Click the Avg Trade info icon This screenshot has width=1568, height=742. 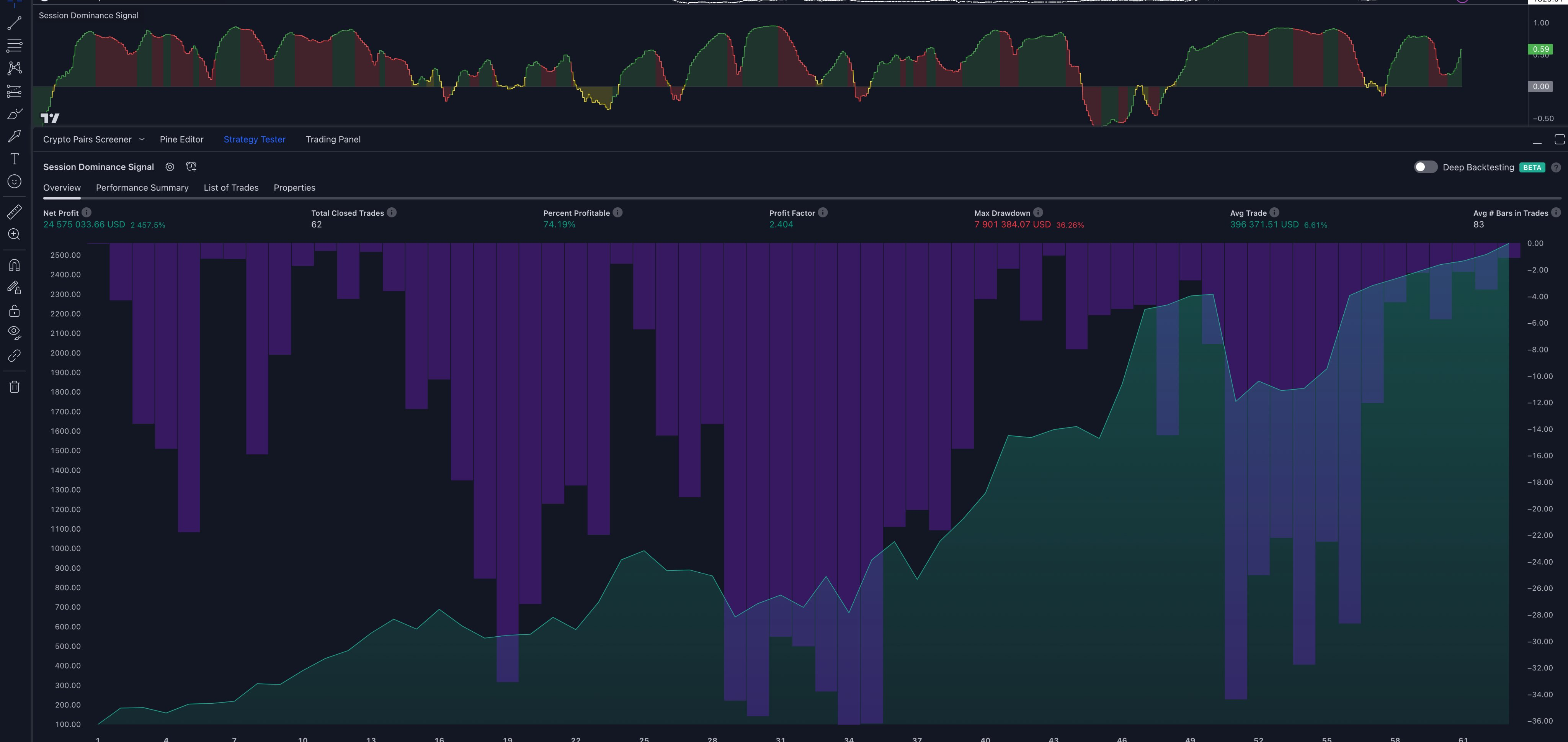1274,212
